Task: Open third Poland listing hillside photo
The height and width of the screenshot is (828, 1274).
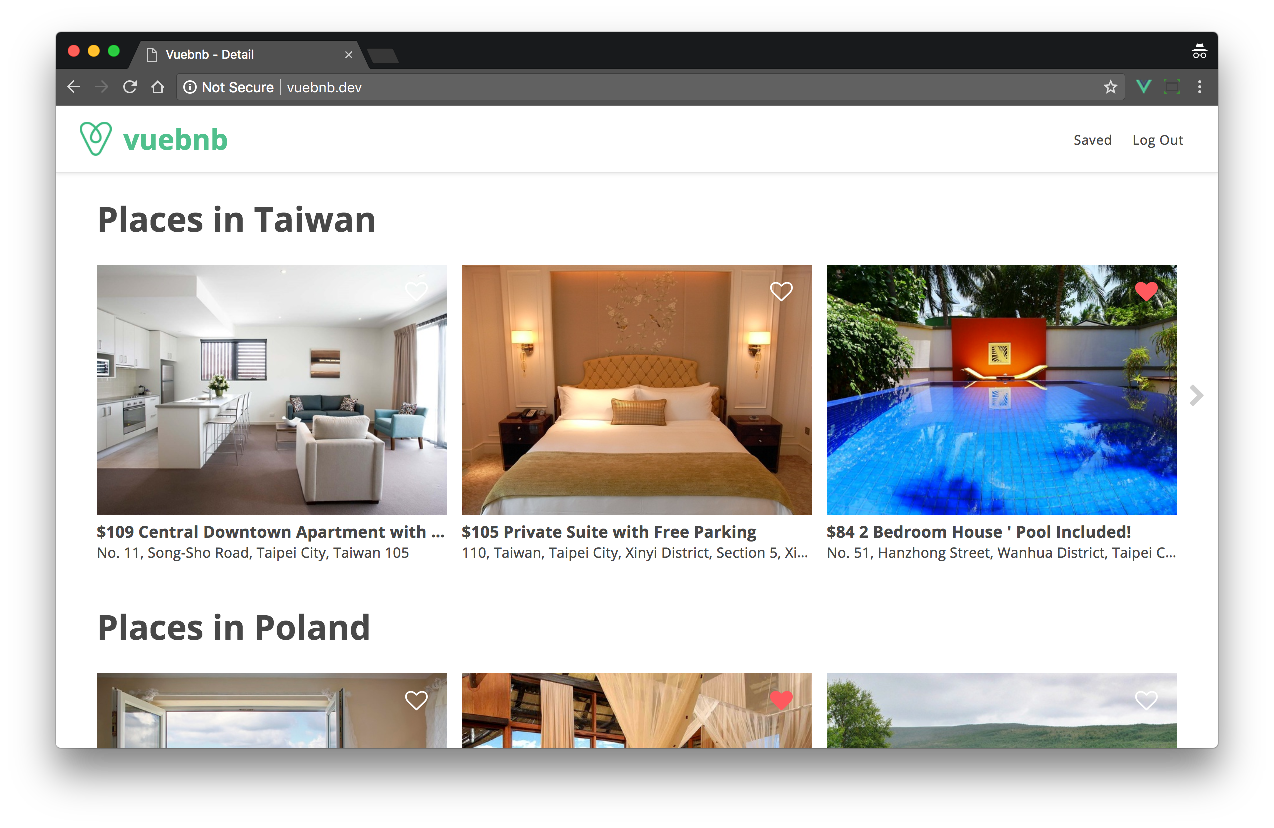Action: tap(1002, 710)
